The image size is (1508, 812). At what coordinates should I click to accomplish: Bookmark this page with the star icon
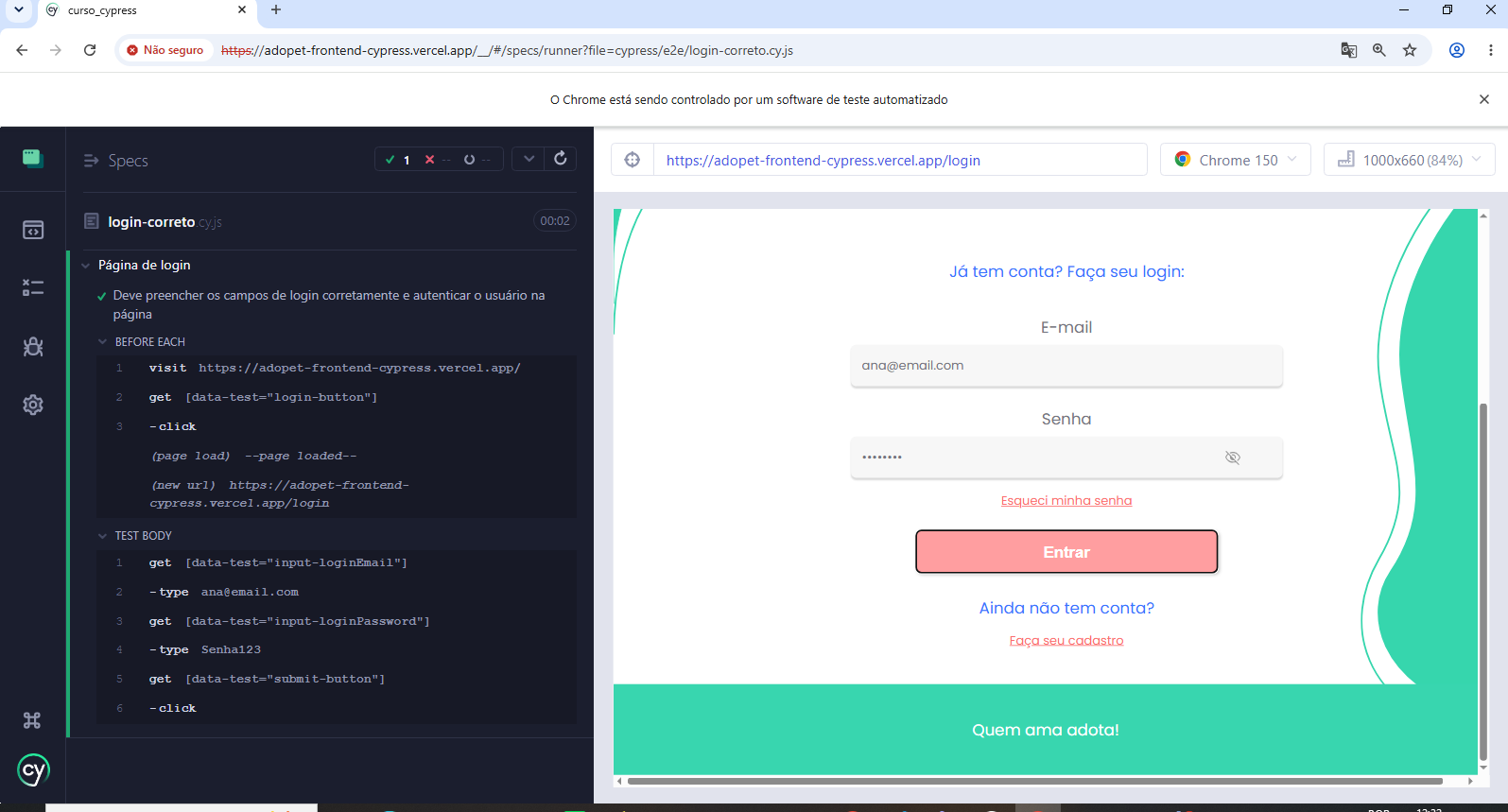tap(1410, 50)
